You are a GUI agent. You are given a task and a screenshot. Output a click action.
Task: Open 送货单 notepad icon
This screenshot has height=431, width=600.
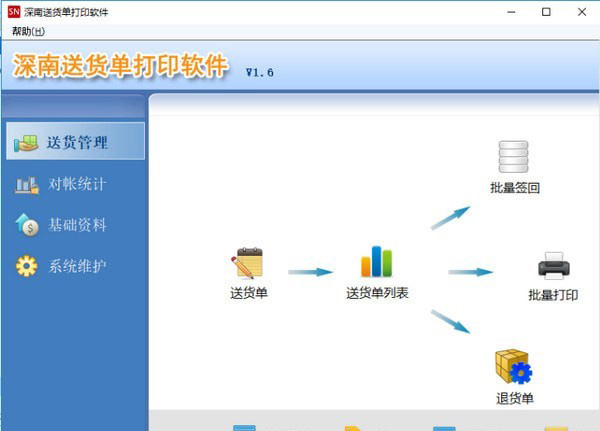247,263
